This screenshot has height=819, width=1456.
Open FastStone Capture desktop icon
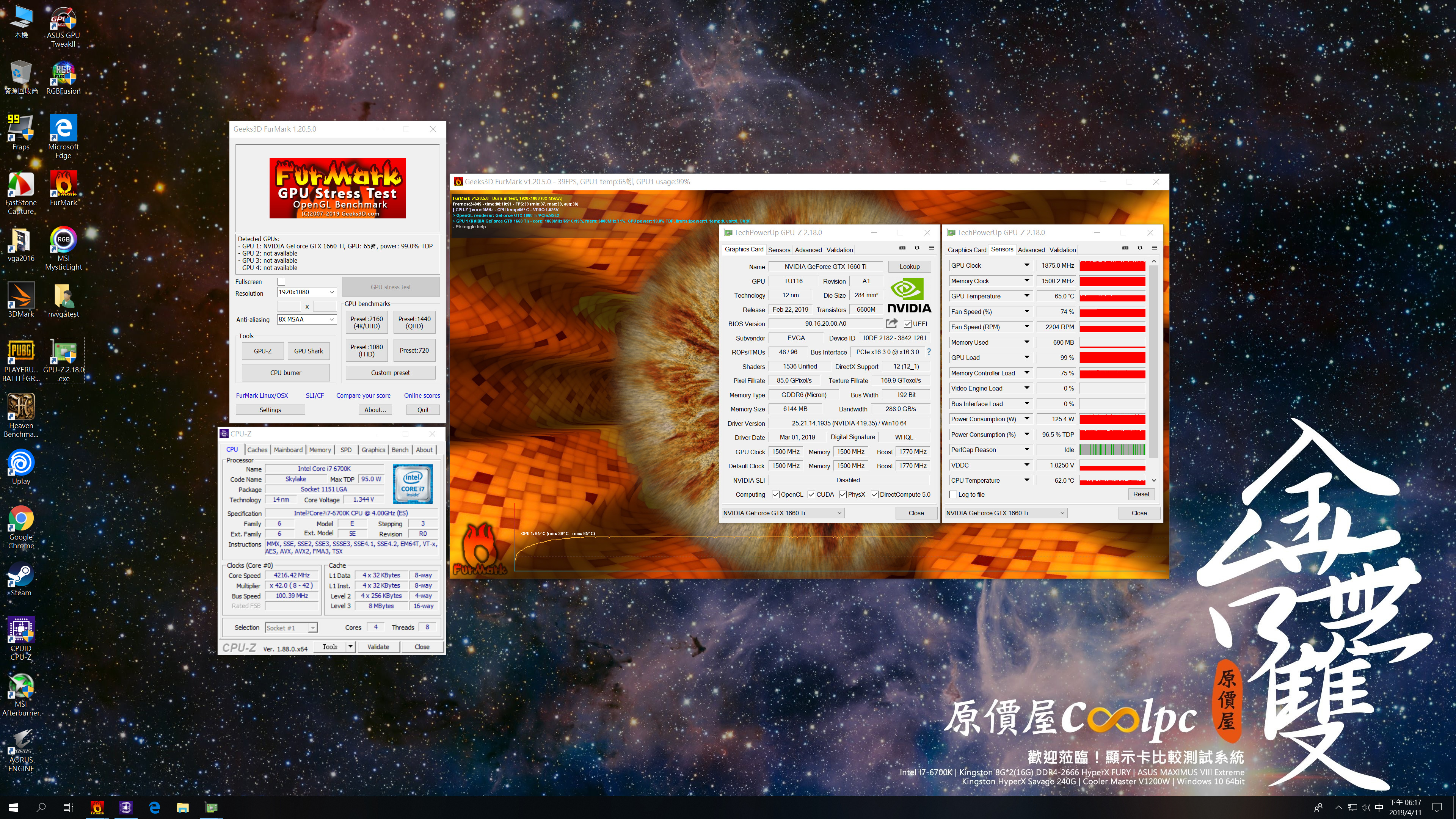click(x=21, y=193)
